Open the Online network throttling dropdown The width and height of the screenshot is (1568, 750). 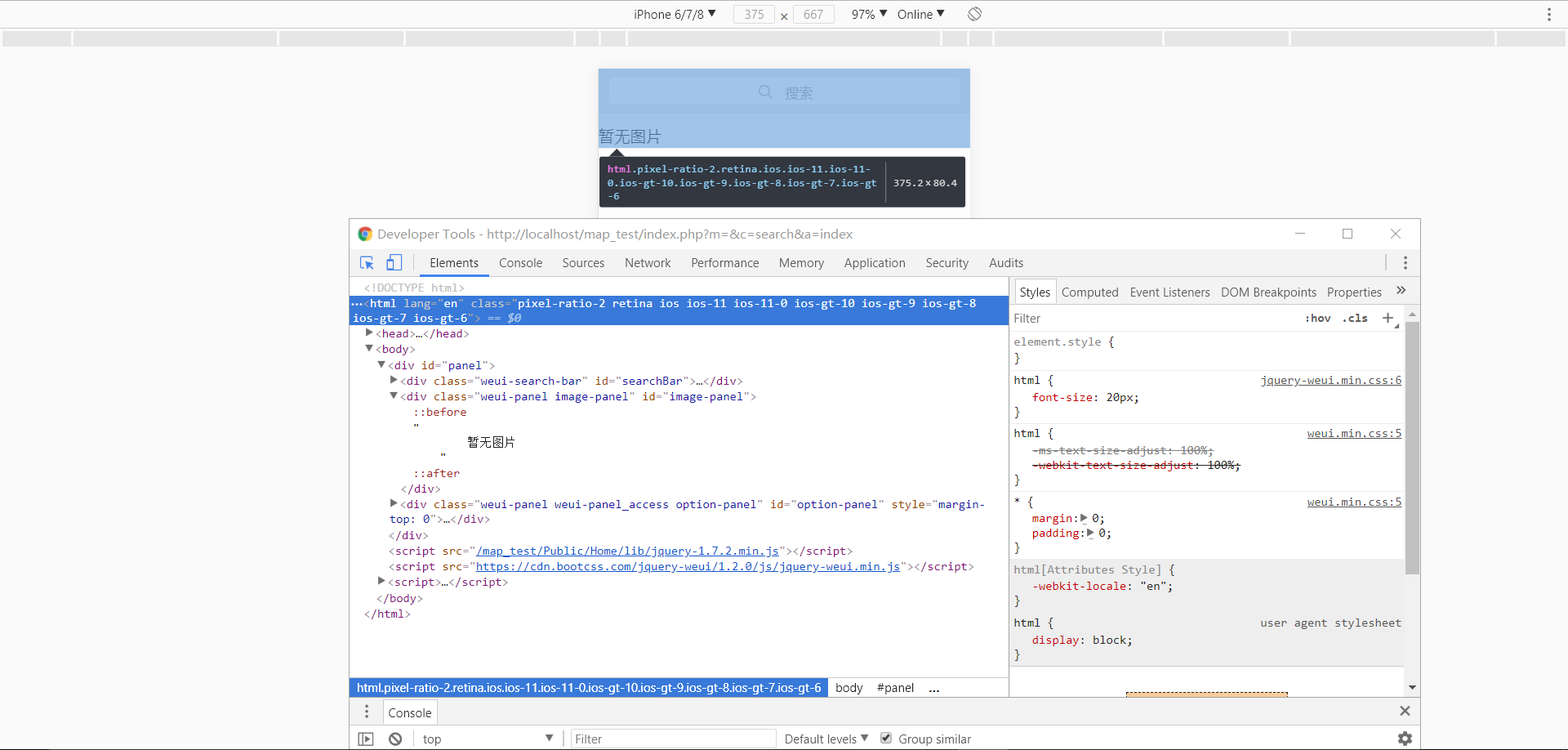(920, 14)
